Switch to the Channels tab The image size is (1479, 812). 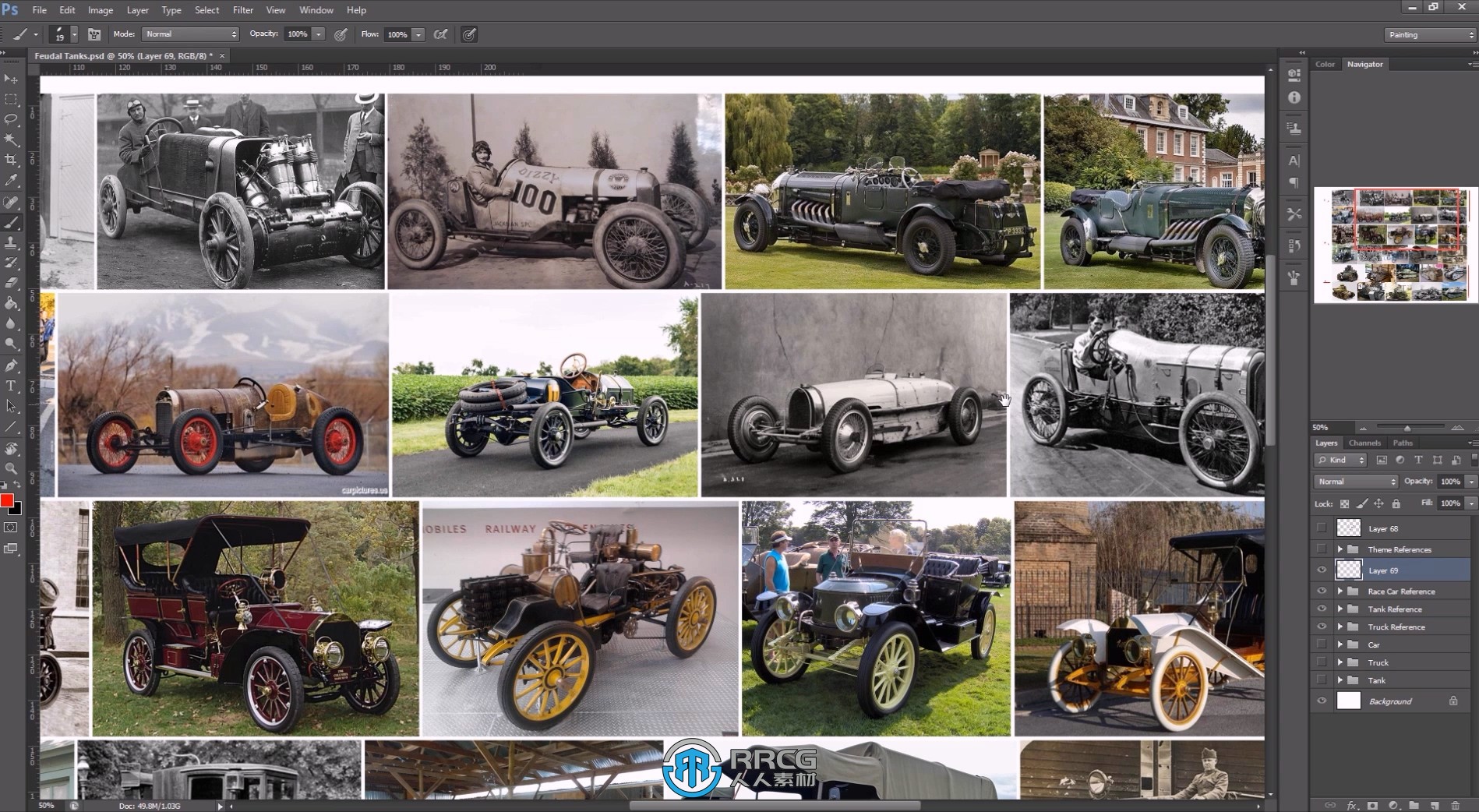(x=1364, y=443)
